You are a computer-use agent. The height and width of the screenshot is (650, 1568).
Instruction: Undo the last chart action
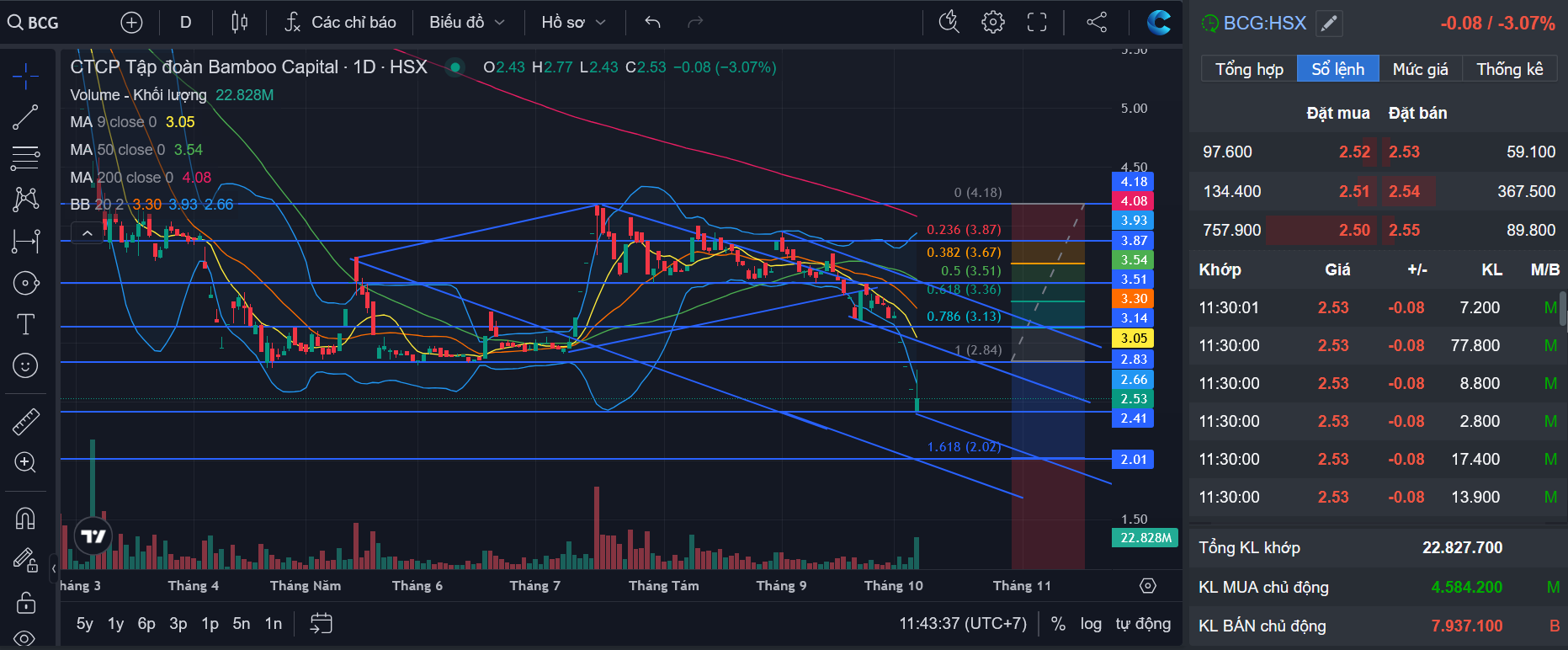652,23
